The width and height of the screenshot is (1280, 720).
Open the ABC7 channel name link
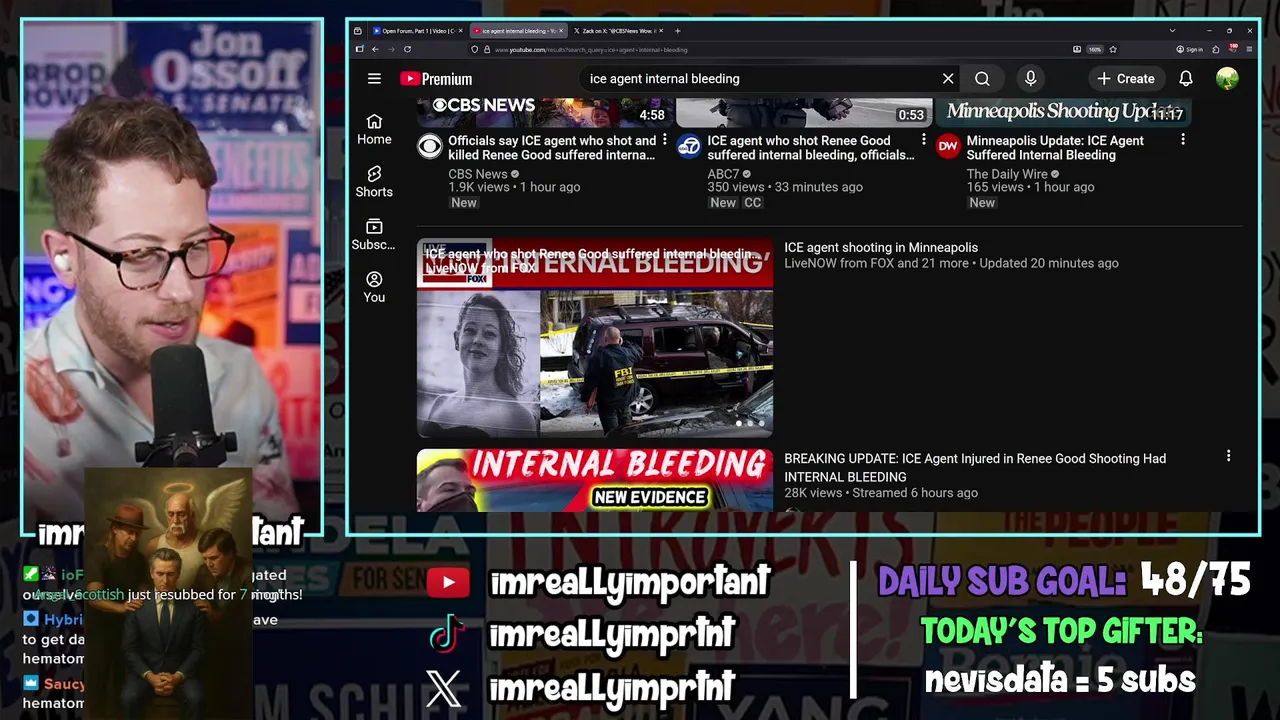(723, 174)
